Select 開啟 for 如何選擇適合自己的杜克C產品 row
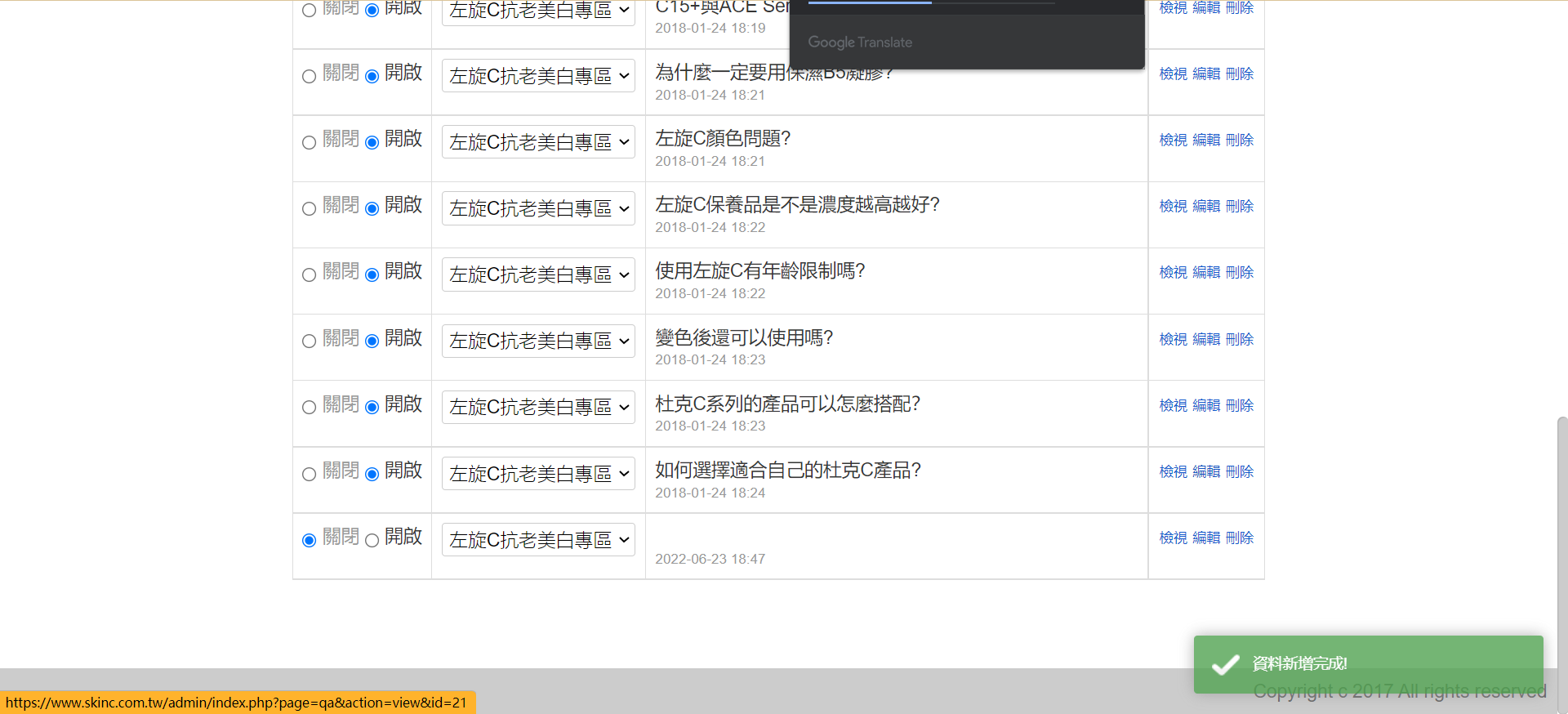Screen dimensions: 1568x714 372,475
